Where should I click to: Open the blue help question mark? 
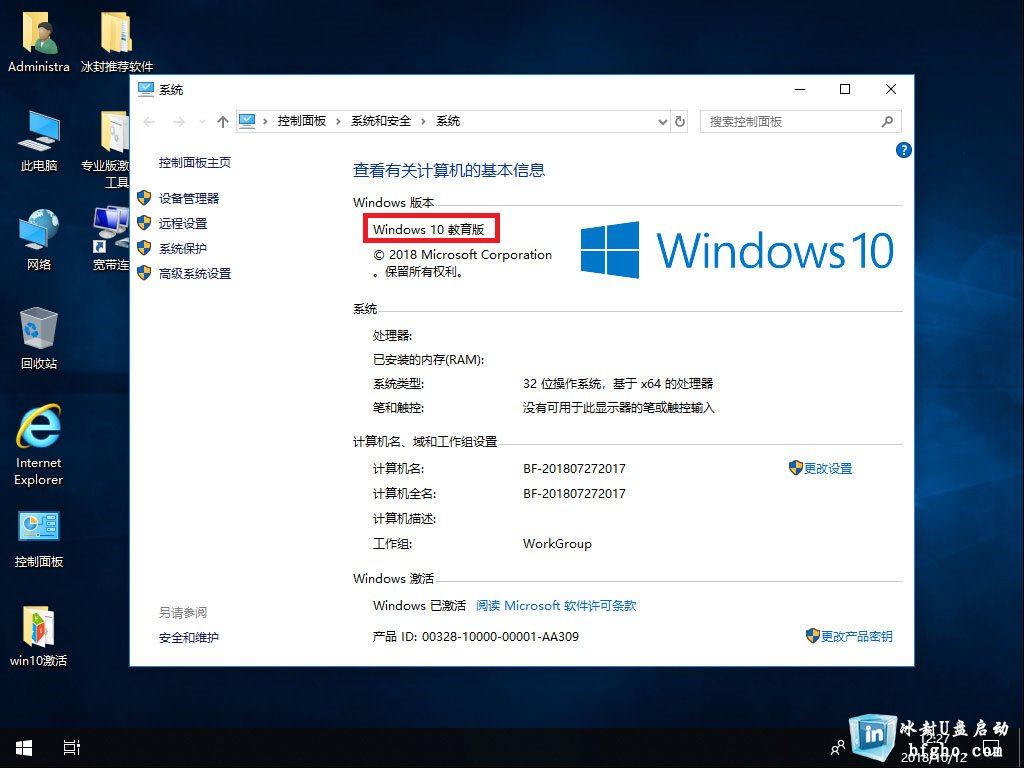click(x=903, y=150)
